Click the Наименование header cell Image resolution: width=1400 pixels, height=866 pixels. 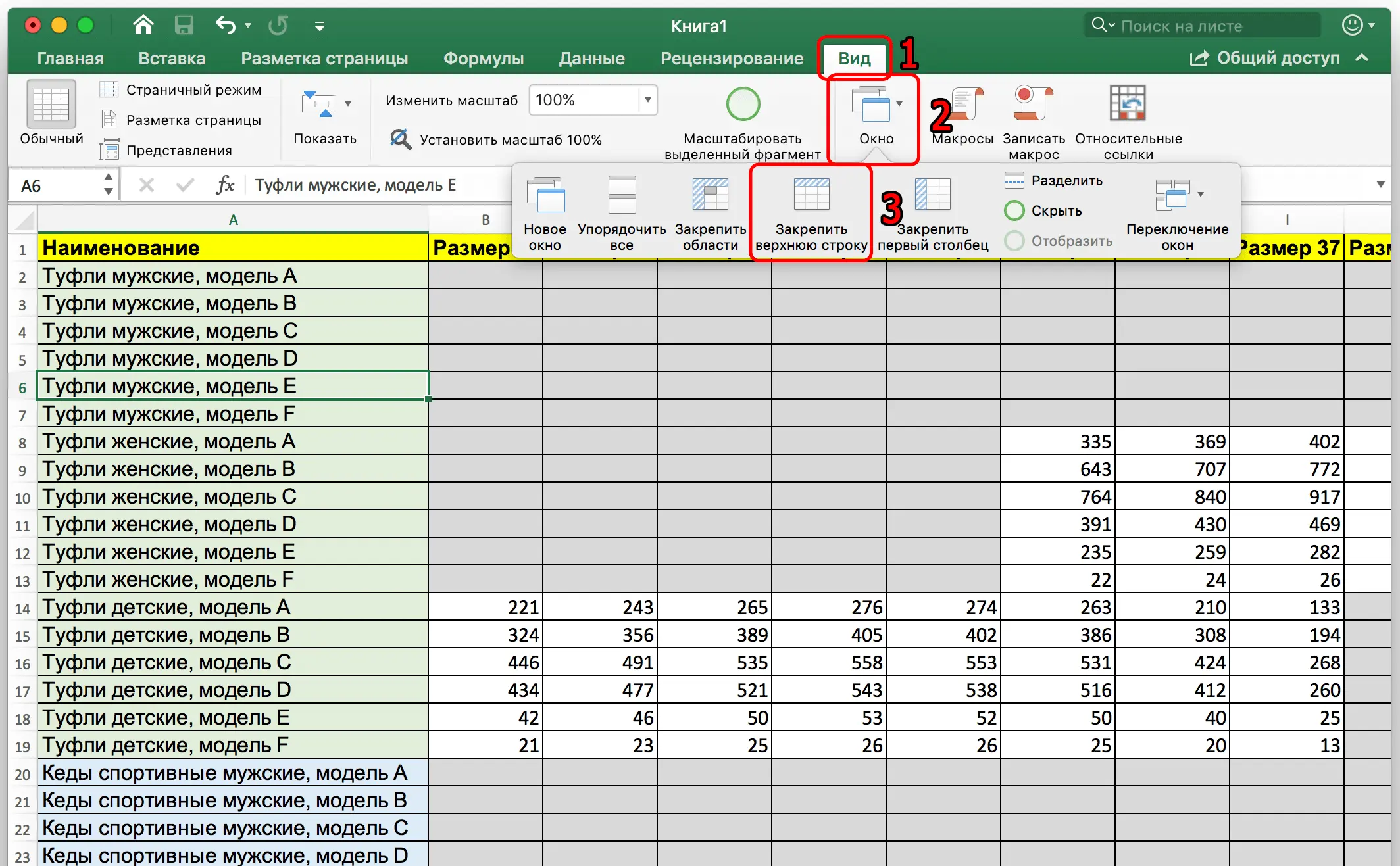[233, 248]
